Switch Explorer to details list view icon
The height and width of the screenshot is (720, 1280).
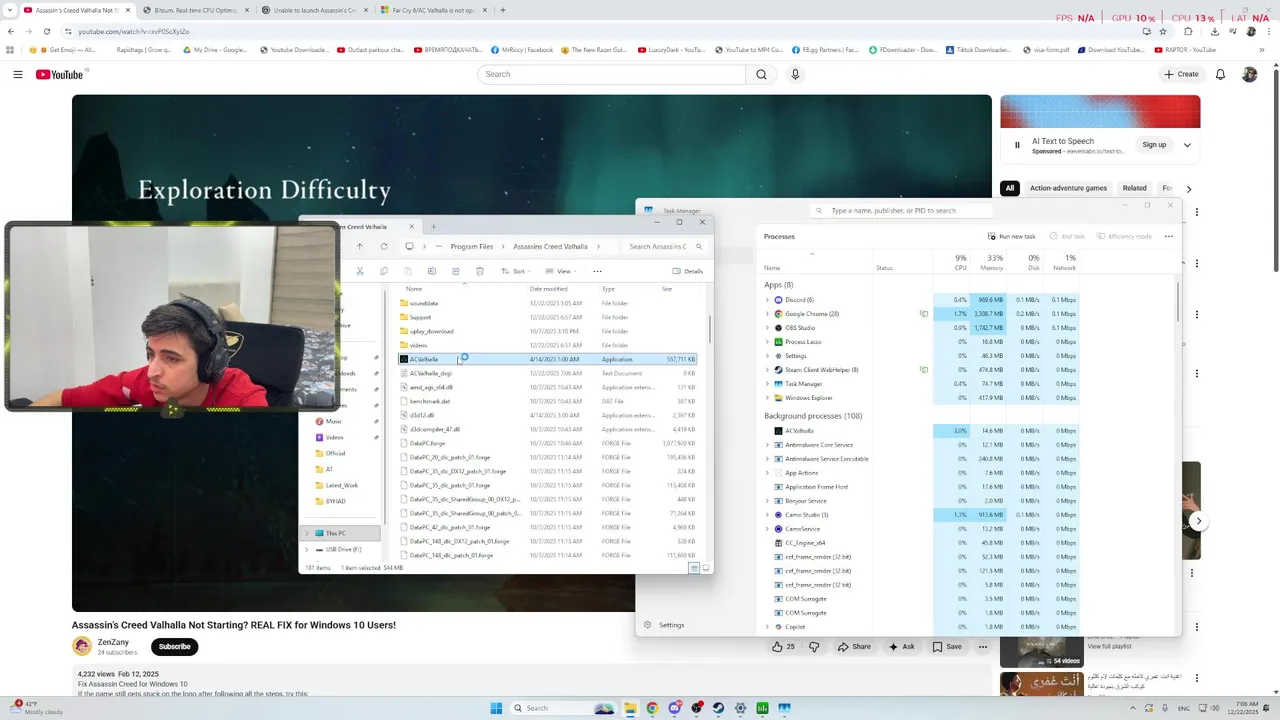click(x=694, y=568)
